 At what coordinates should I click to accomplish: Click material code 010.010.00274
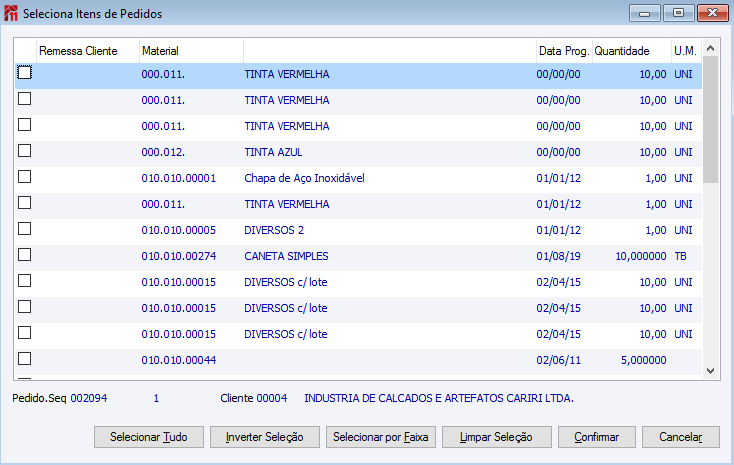point(179,256)
